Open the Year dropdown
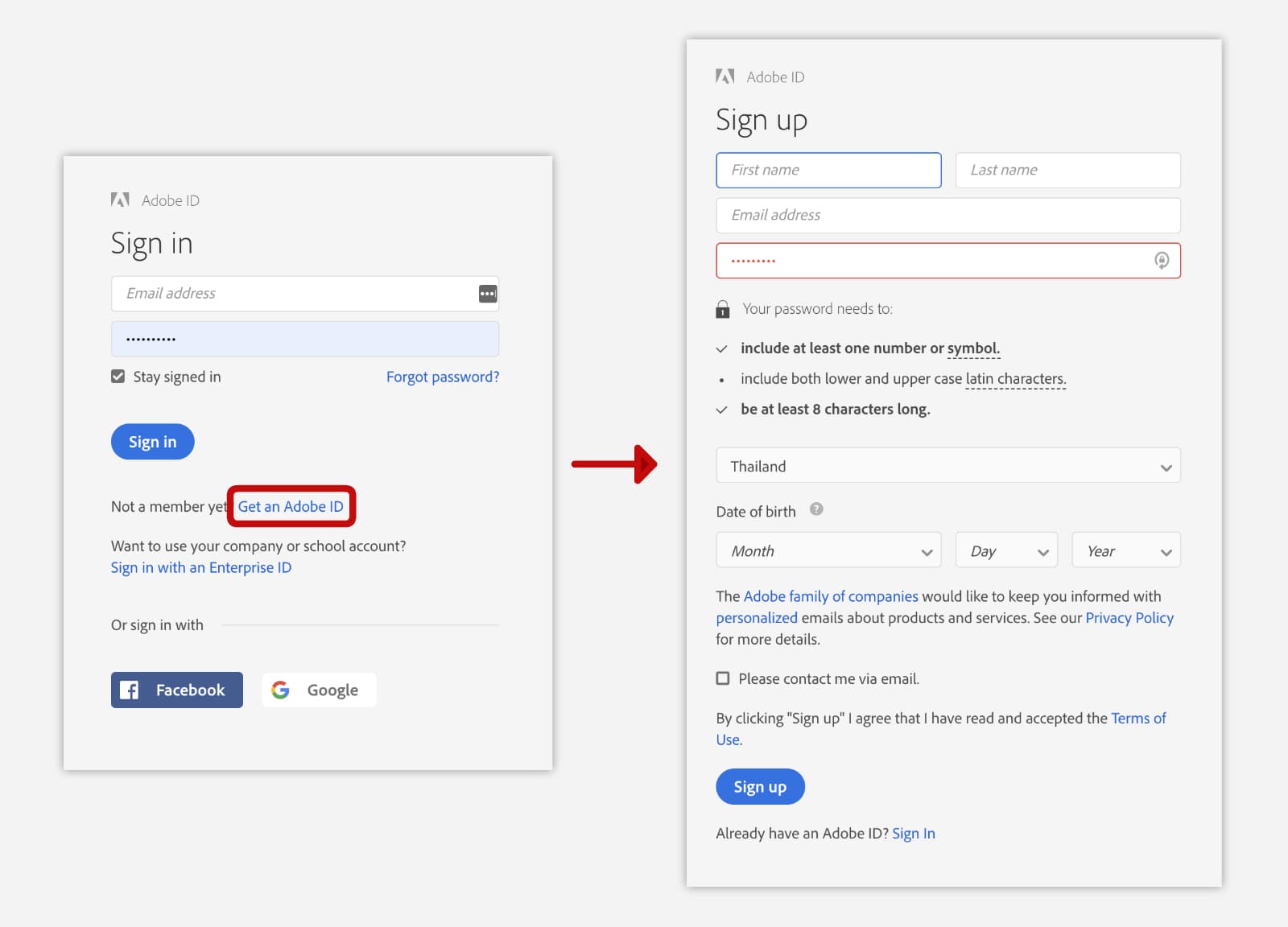The width and height of the screenshot is (1288, 927). 1126,550
